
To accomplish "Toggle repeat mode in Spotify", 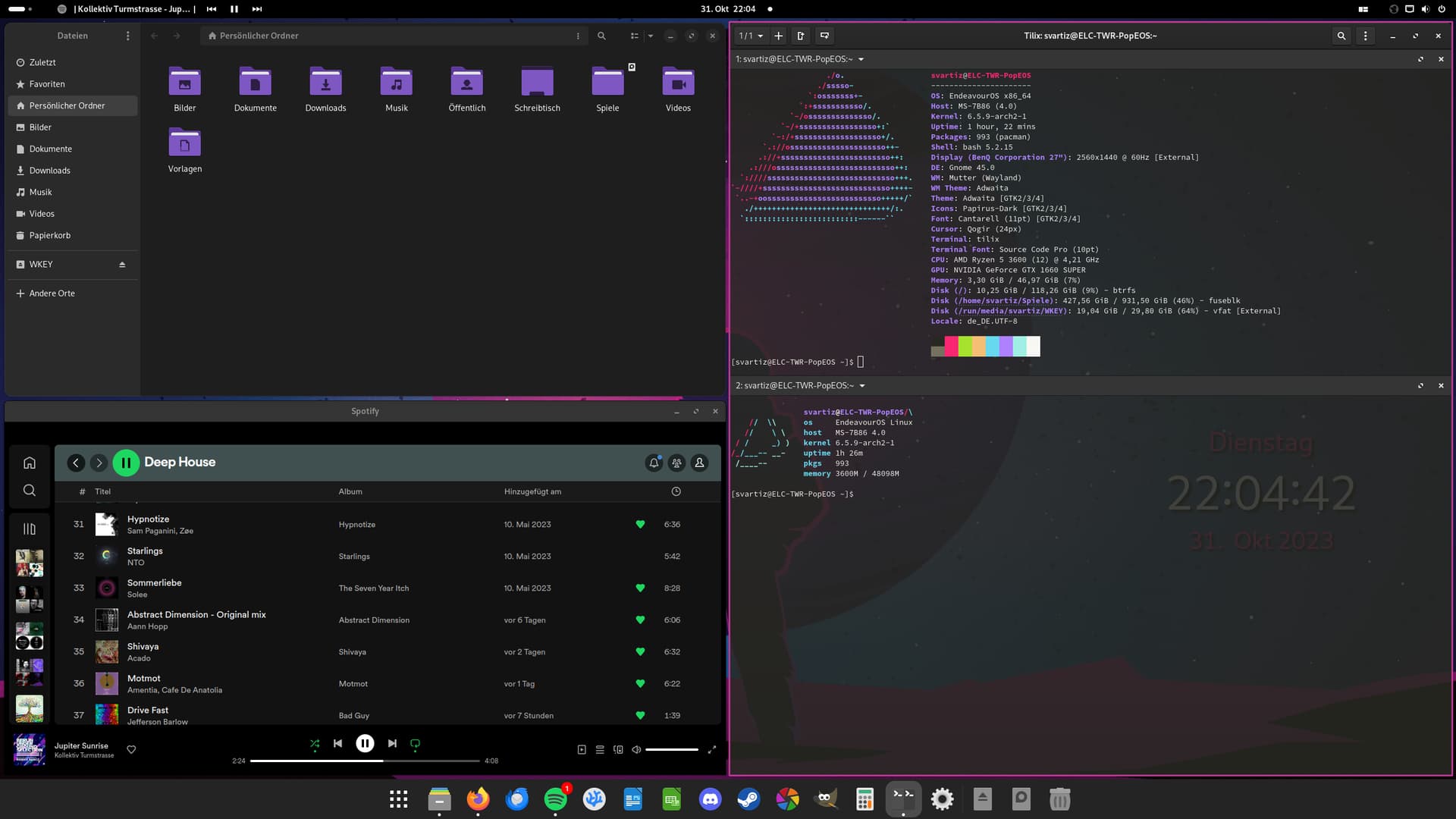I will (415, 744).
